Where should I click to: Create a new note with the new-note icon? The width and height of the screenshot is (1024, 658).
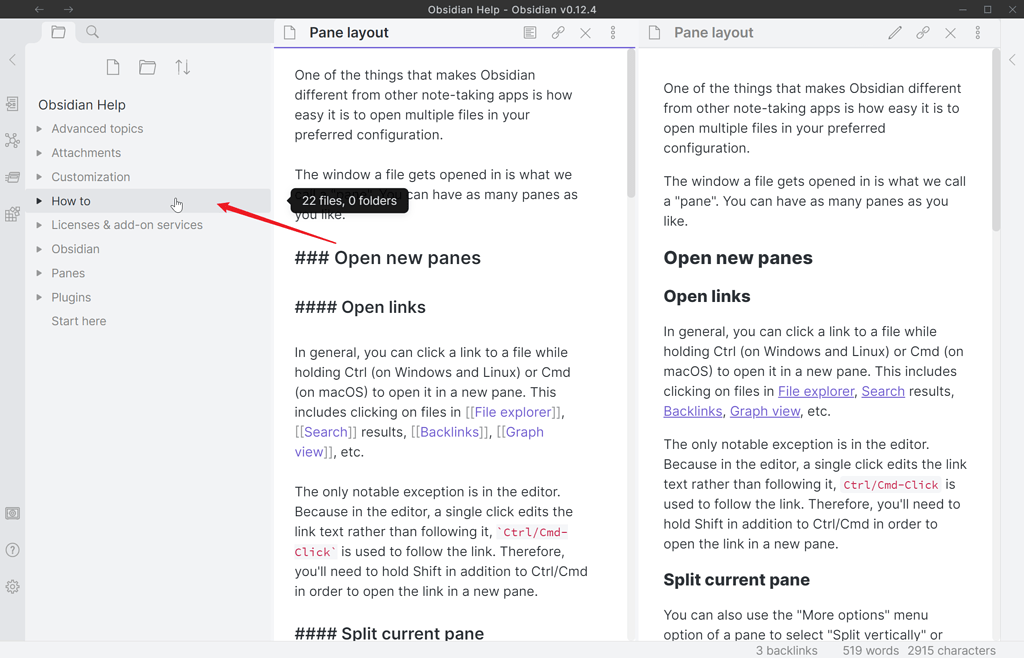112,67
